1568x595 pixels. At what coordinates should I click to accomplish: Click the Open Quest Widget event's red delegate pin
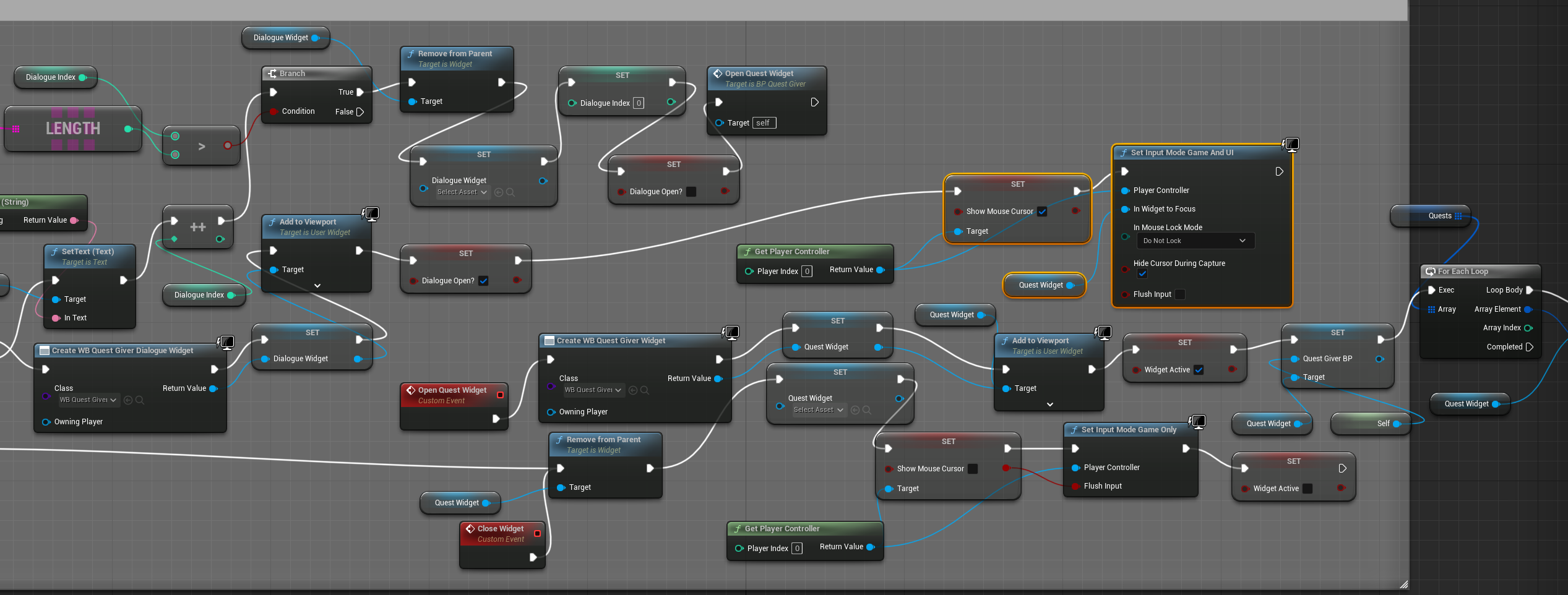(x=500, y=395)
